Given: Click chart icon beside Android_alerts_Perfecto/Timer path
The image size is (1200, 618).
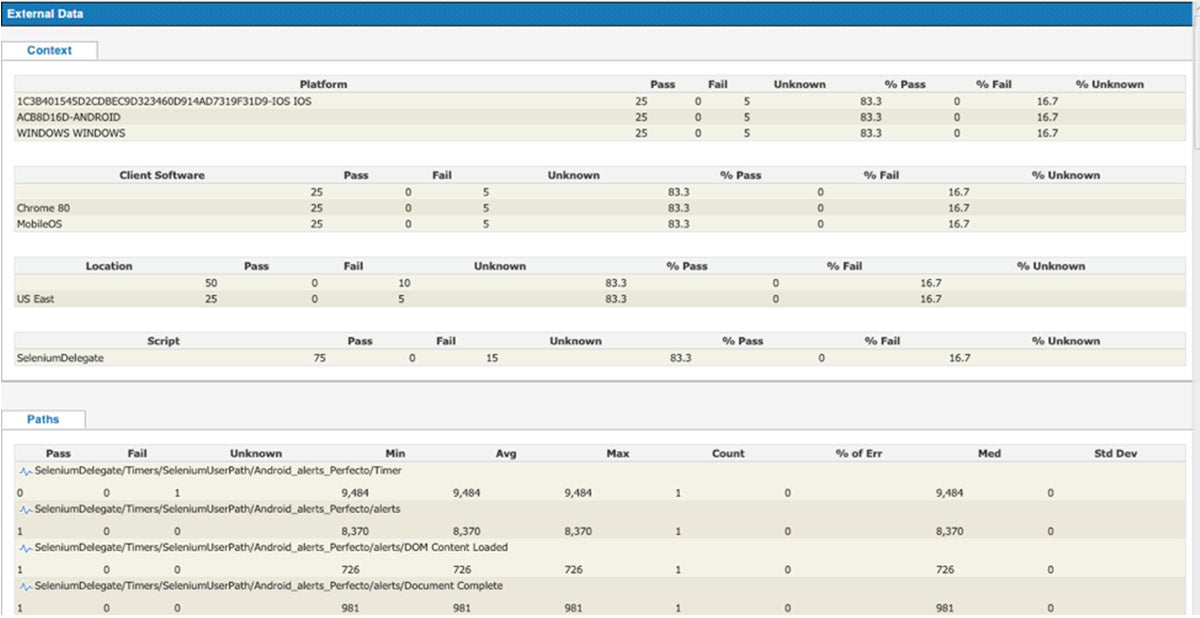Looking at the screenshot, I should coord(26,470).
